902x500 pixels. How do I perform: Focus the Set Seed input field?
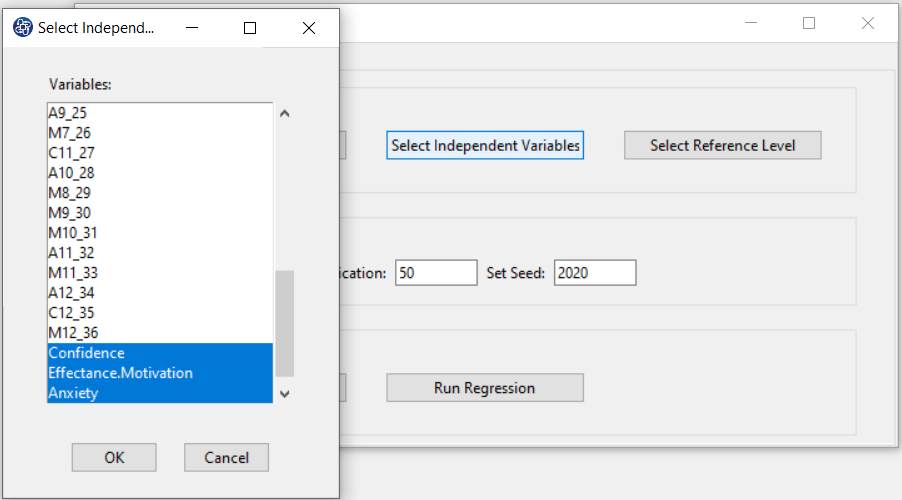click(595, 273)
